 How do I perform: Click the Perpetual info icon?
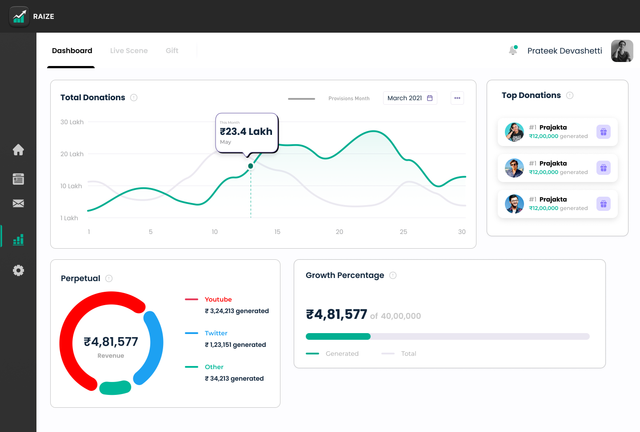(x=109, y=278)
